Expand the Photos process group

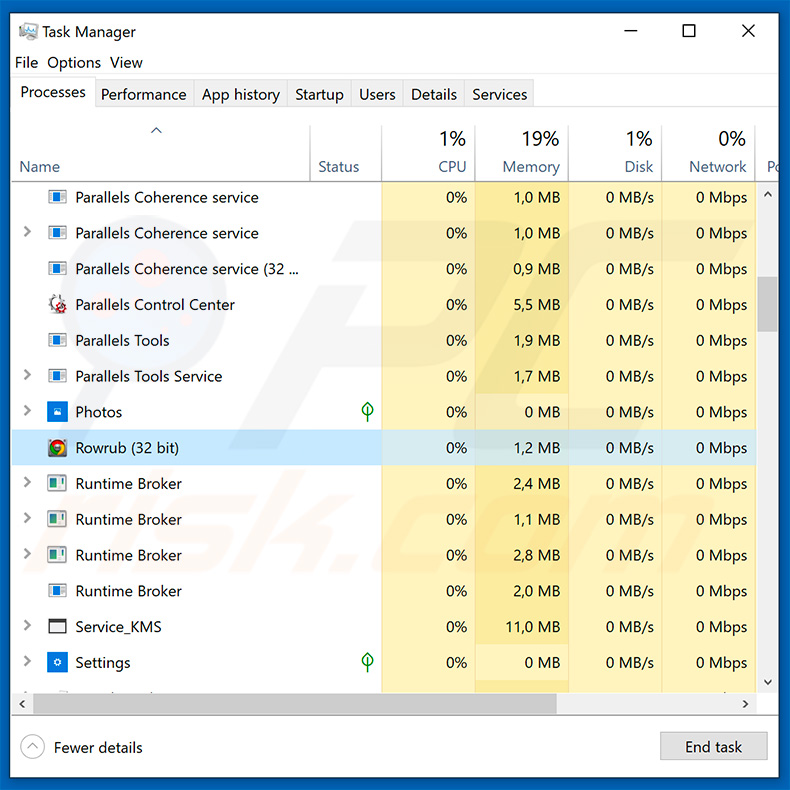pos(27,411)
